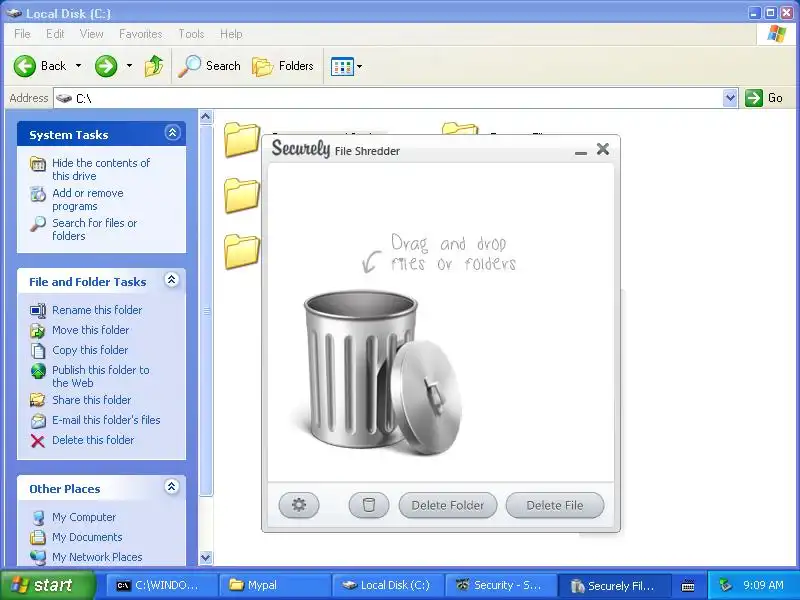Click Copy this folder
800x600 pixels.
click(x=90, y=350)
